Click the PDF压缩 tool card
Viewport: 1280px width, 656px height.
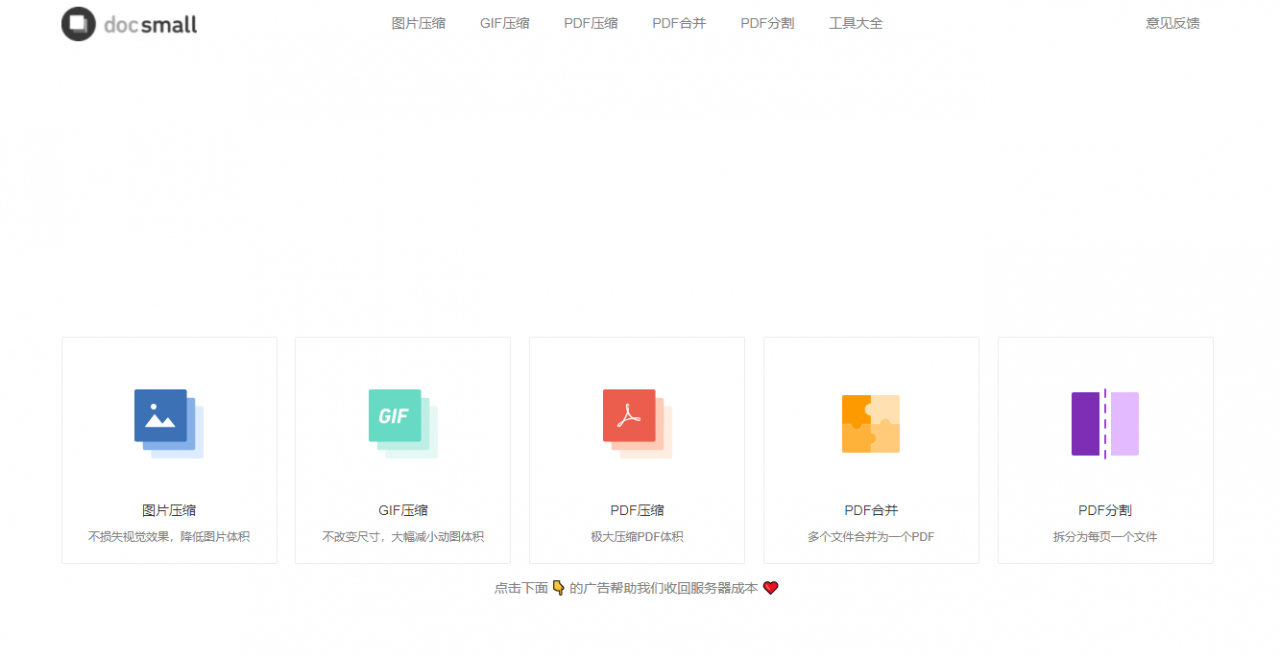(636, 449)
